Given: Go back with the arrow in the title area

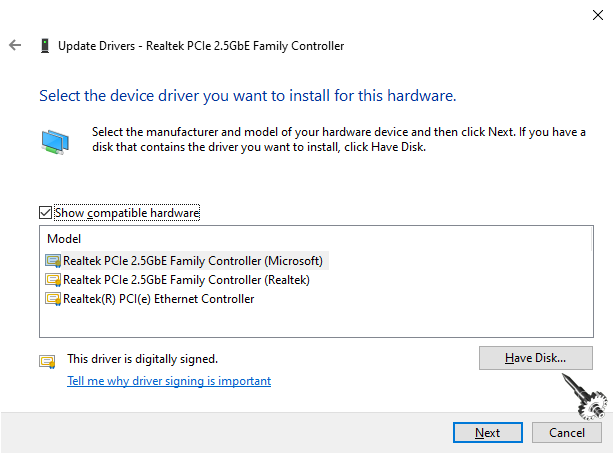Looking at the screenshot, I should click(15, 45).
